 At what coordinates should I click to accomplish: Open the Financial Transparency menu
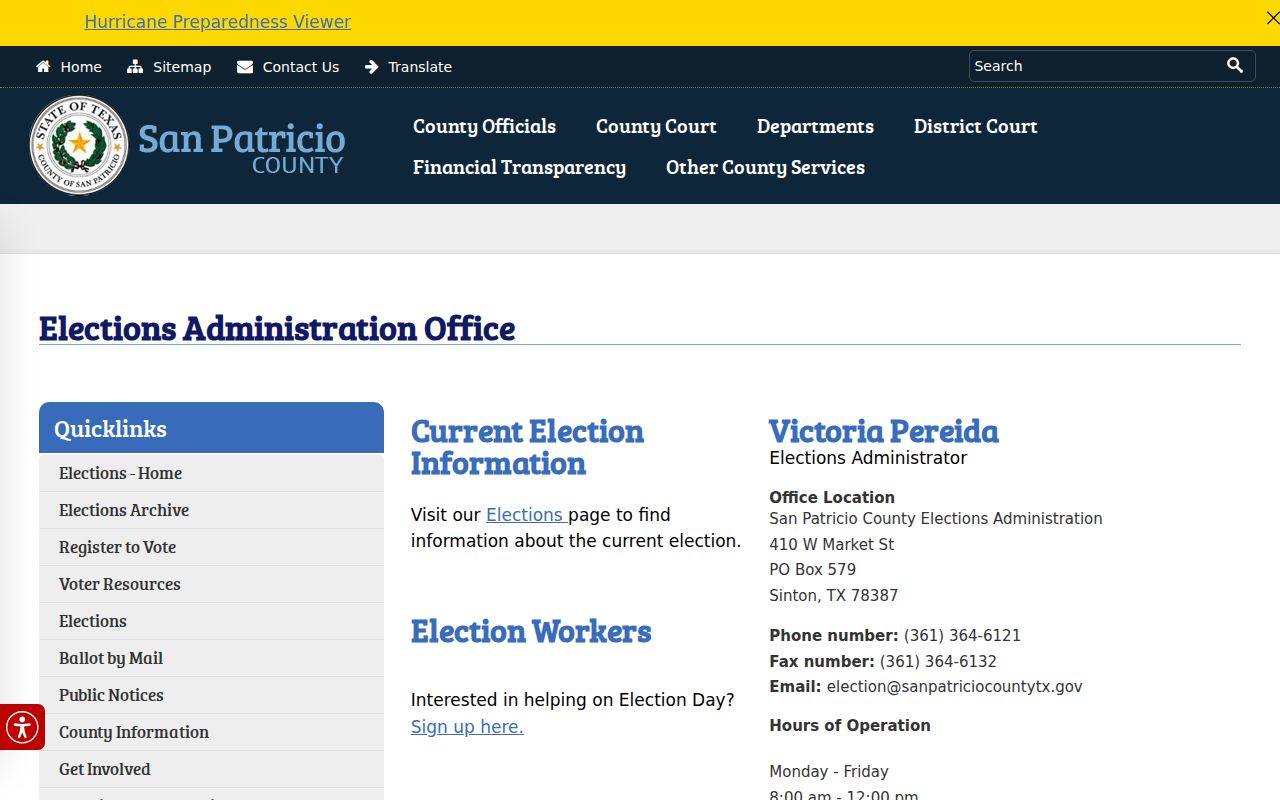(x=520, y=167)
